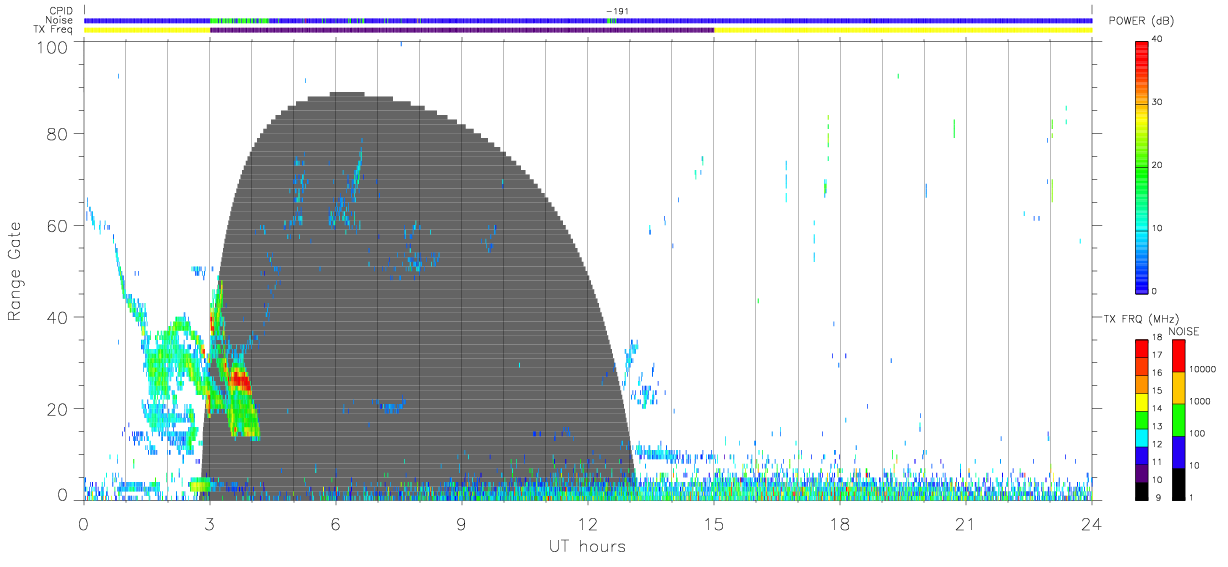Screen dimensions: 1228x567
Task: Click the UT hours axis title
Action: tap(586, 546)
